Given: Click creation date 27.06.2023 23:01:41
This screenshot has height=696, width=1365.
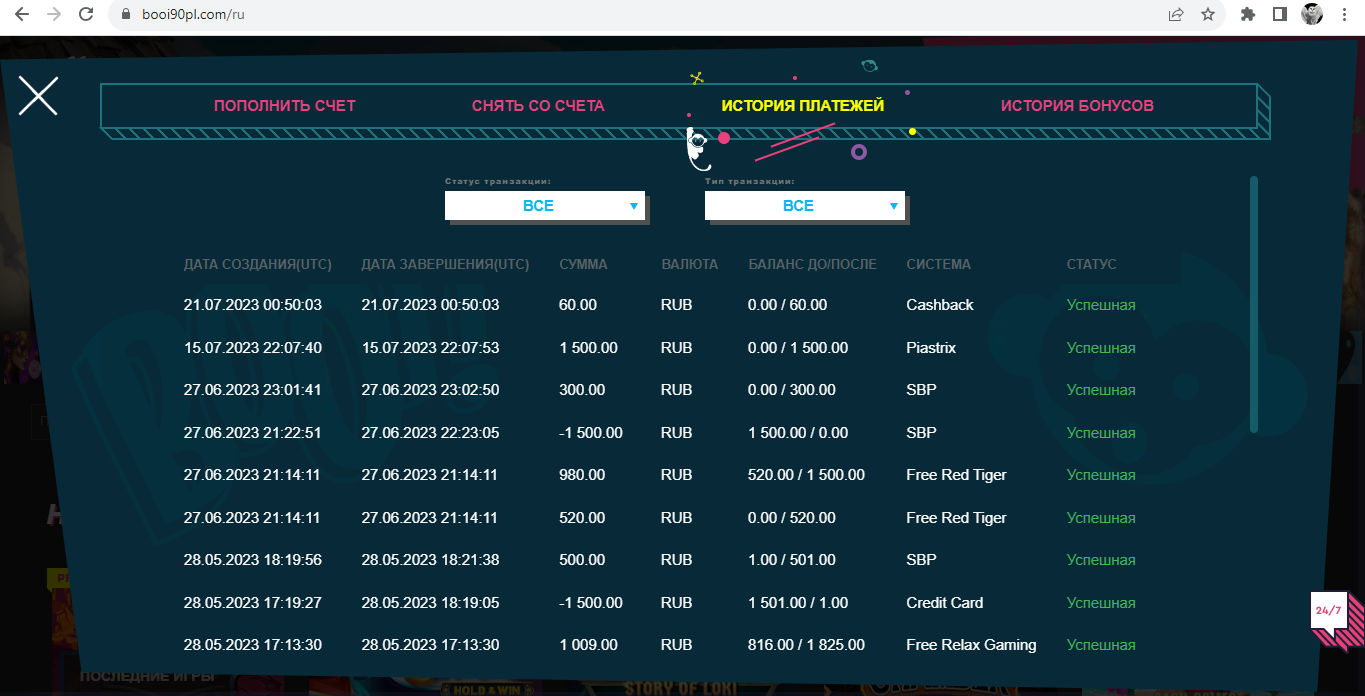Looking at the screenshot, I should click(x=253, y=390).
